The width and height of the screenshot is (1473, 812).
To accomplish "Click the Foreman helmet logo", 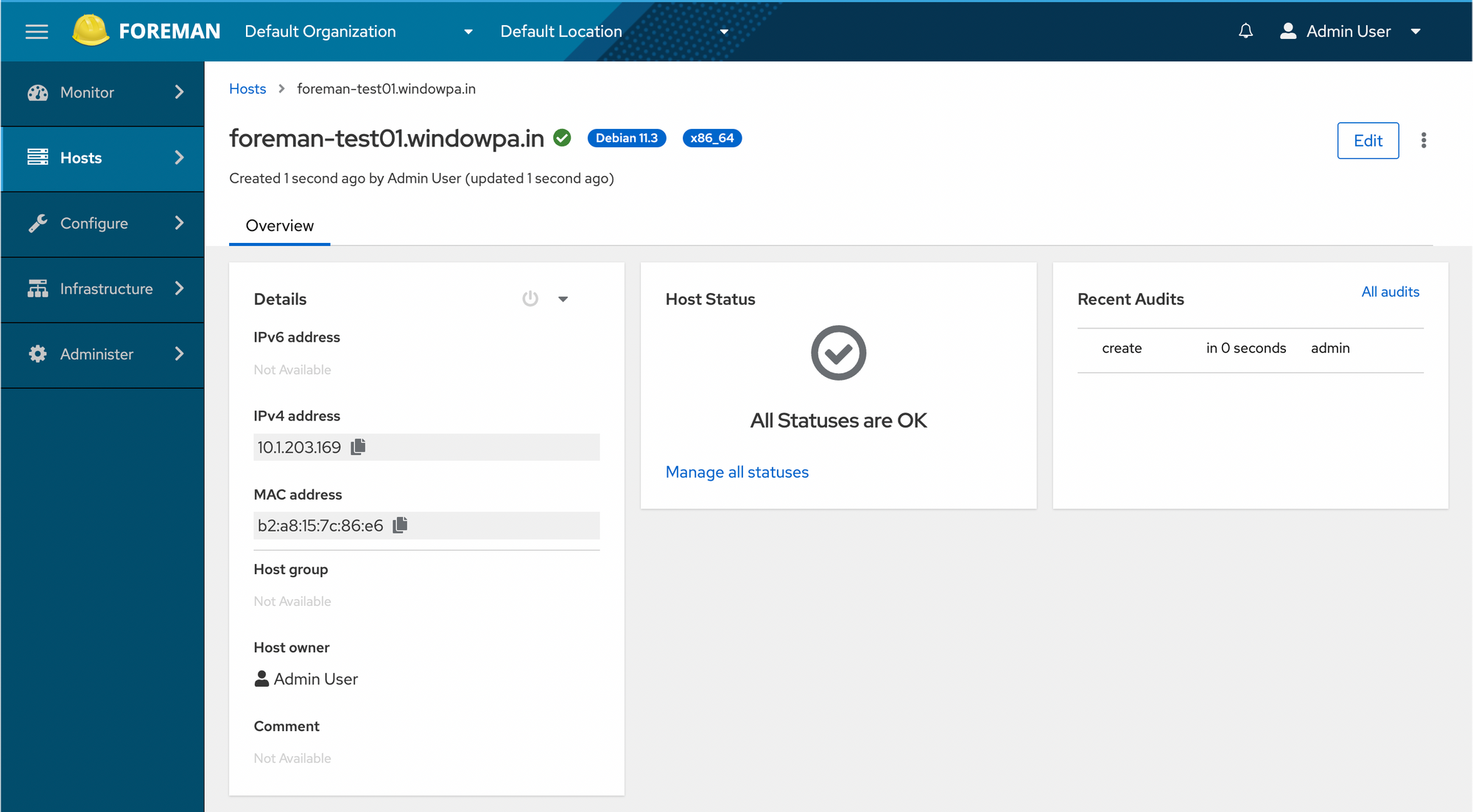I will tap(91, 31).
